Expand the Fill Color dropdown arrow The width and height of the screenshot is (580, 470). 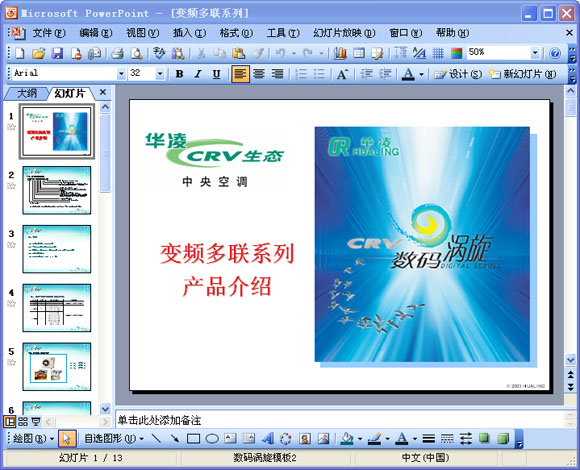pyautogui.click(x=360, y=439)
